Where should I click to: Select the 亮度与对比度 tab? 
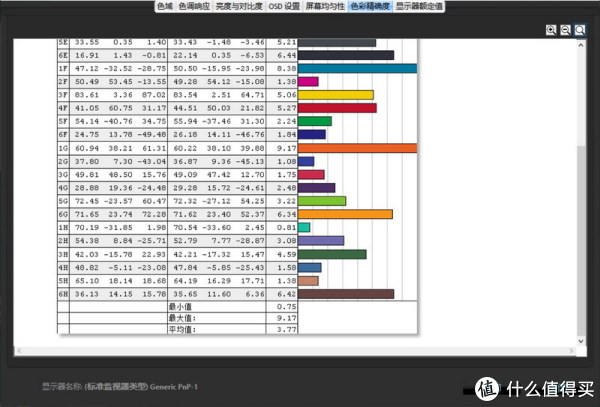click(x=239, y=7)
